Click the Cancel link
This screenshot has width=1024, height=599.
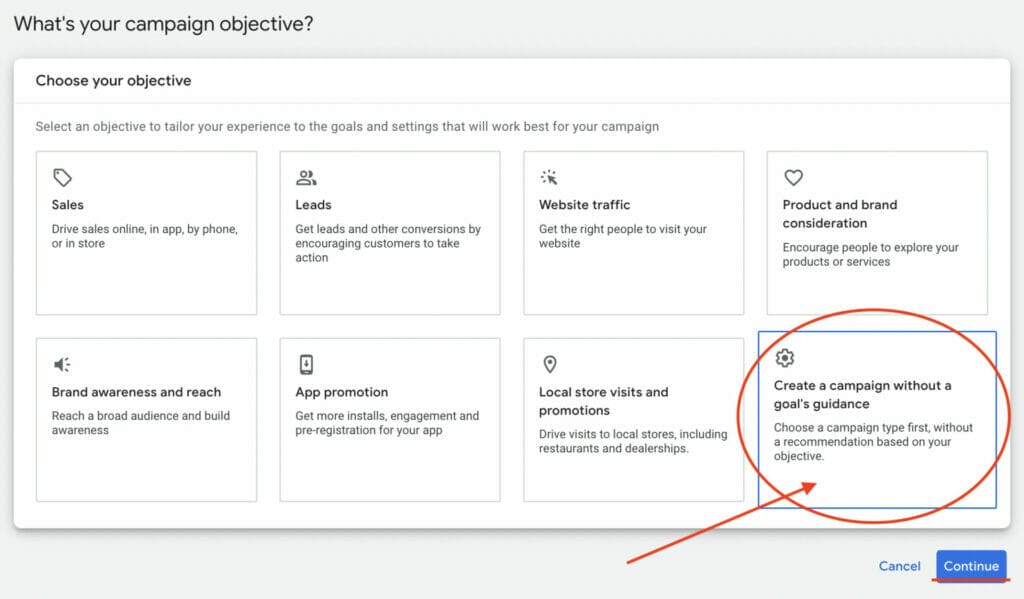[899, 566]
